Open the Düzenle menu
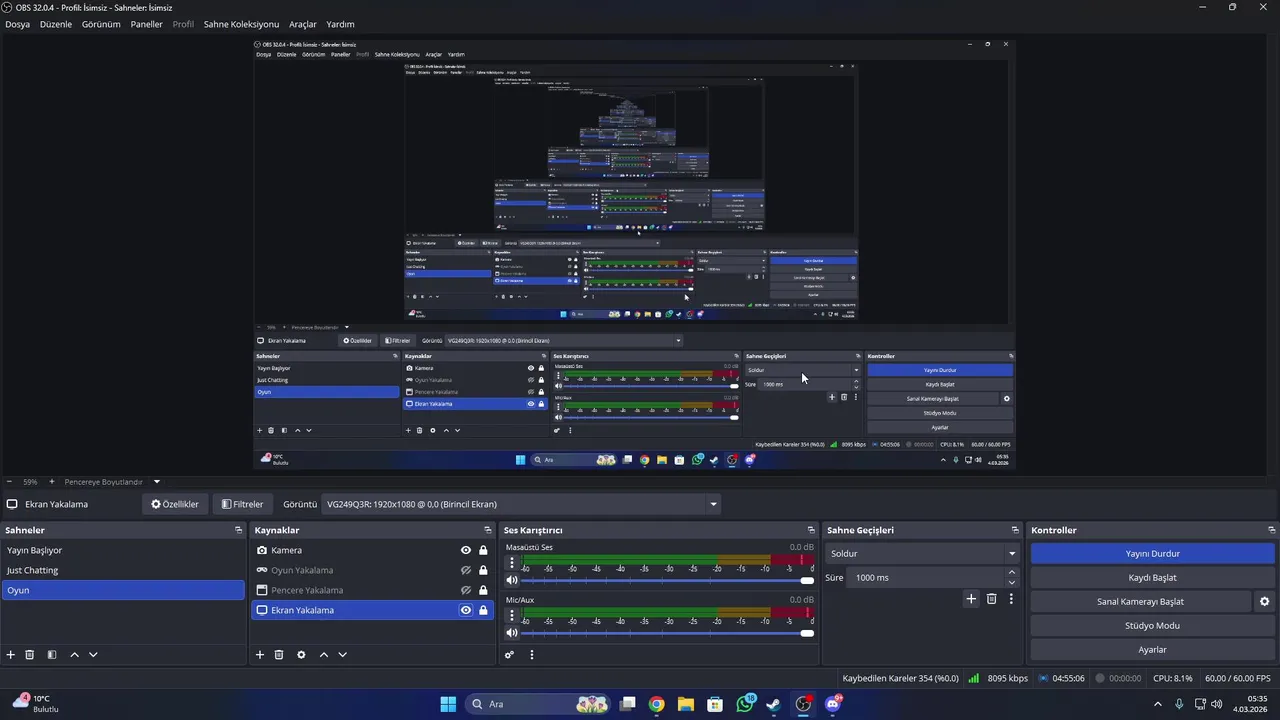1280x720 pixels. pos(56,24)
